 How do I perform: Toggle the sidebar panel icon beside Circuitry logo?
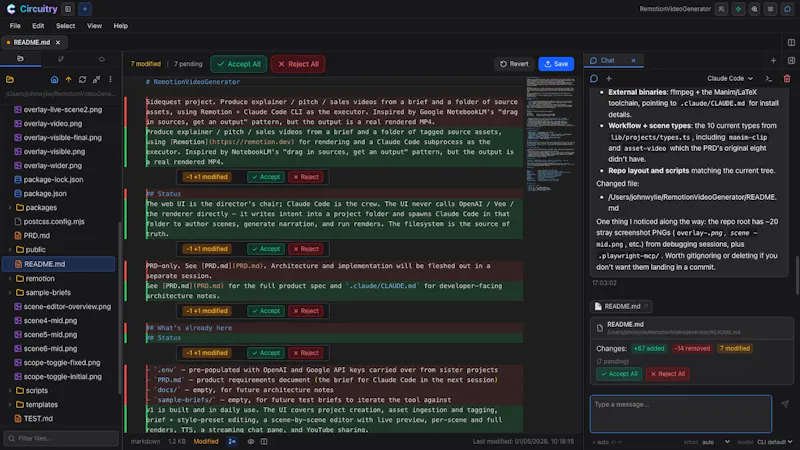tap(68, 9)
